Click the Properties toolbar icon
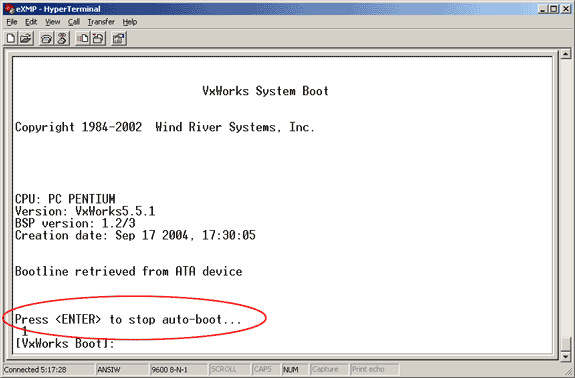 click(x=118, y=38)
